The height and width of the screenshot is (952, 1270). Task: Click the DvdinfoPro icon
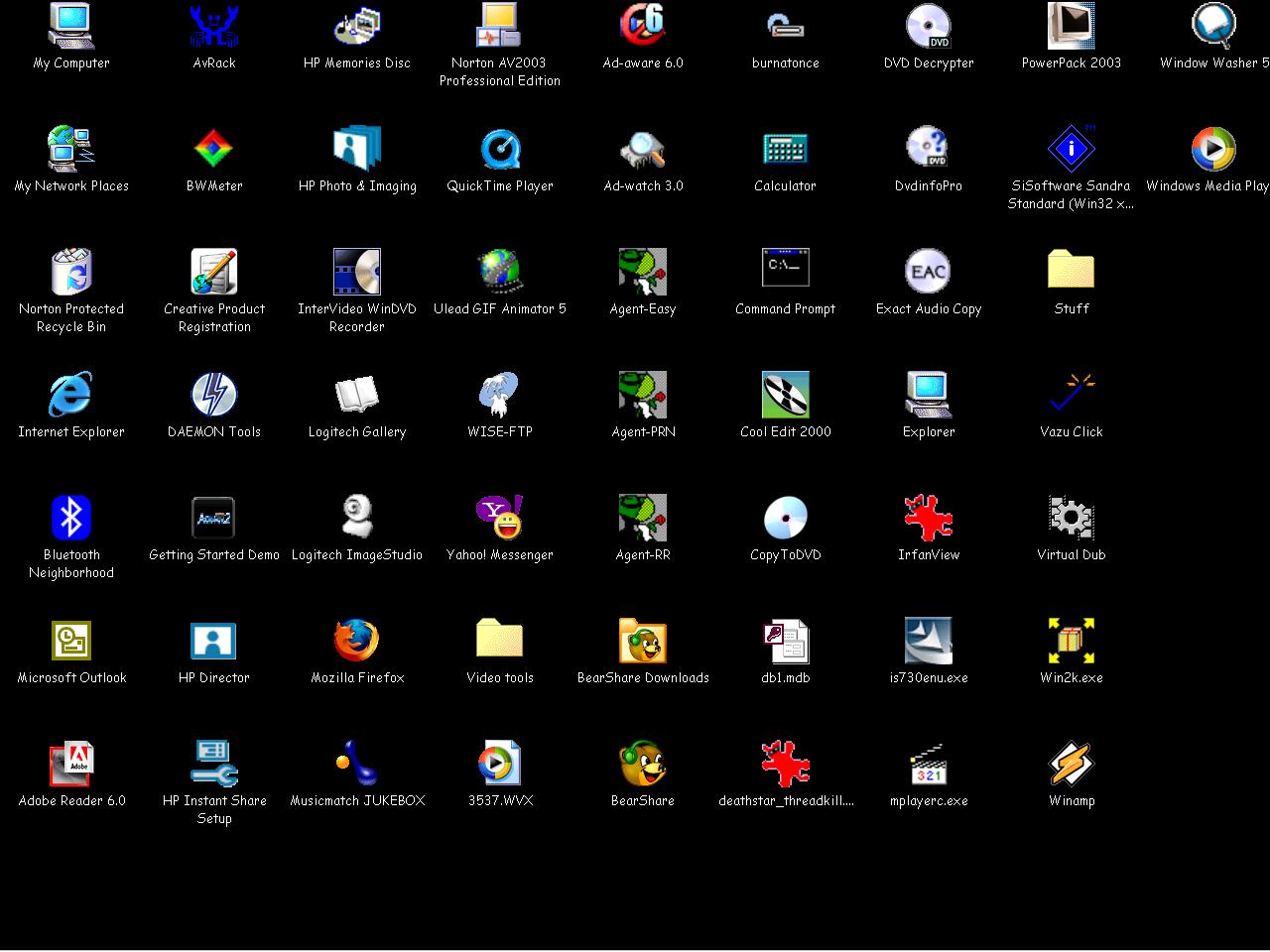pyautogui.click(x=929, y=149)
